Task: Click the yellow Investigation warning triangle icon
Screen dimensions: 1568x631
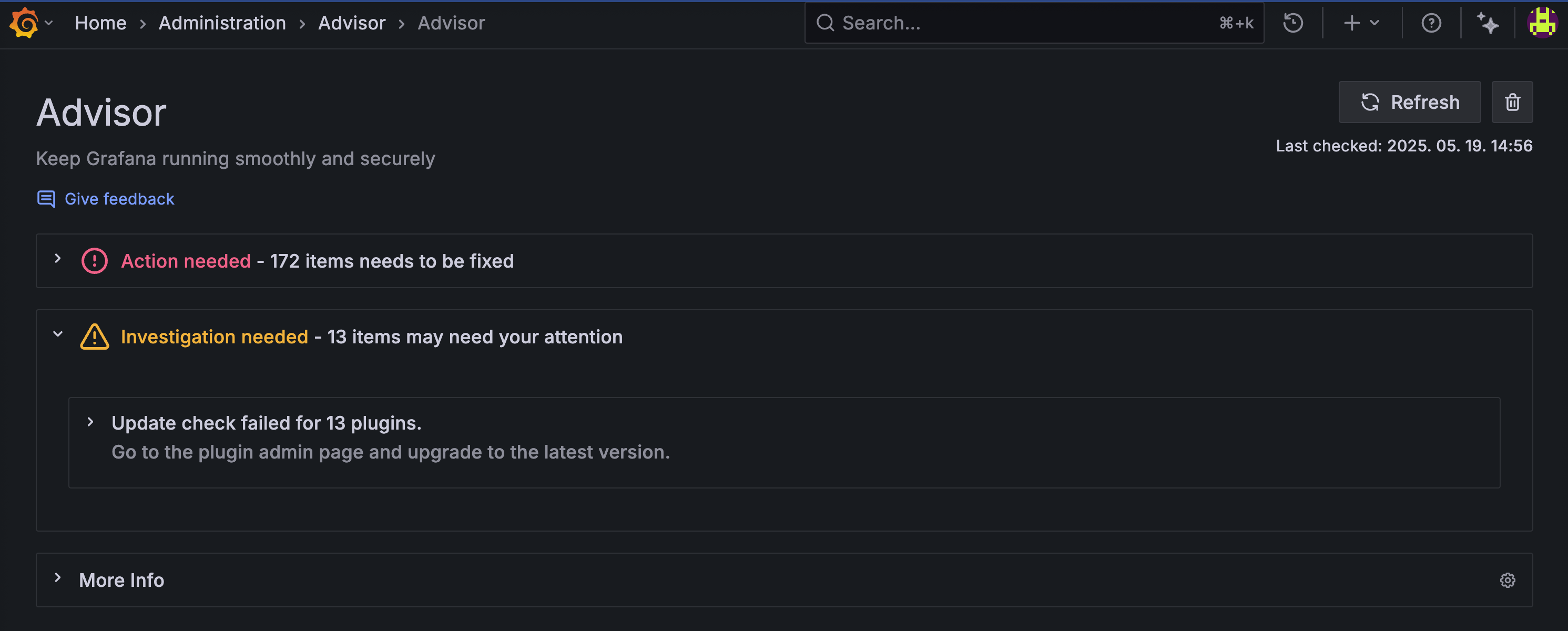Action: tap(94, 337)
